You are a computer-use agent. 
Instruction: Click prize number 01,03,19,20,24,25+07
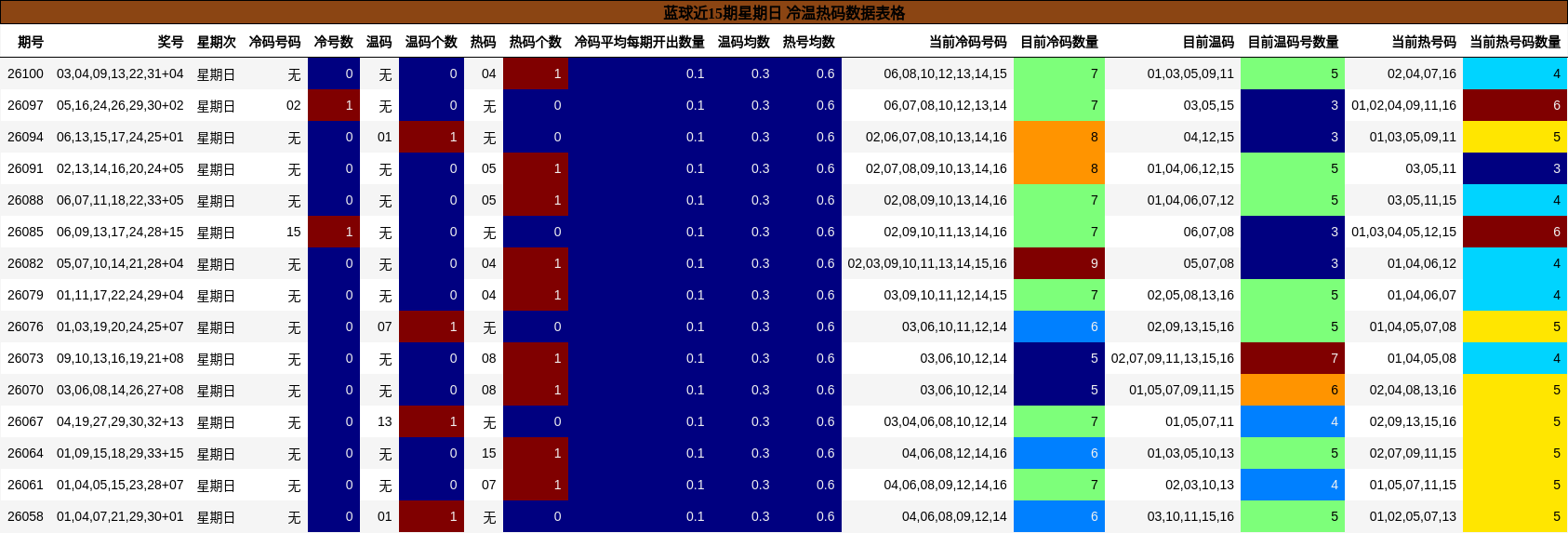click(120, 326)
